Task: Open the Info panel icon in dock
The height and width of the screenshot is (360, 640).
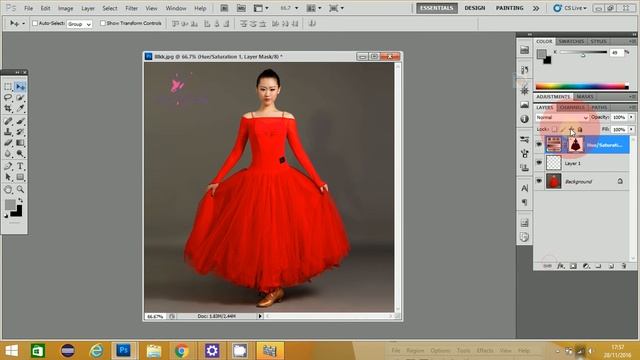Action: click(x=524, y=119)
